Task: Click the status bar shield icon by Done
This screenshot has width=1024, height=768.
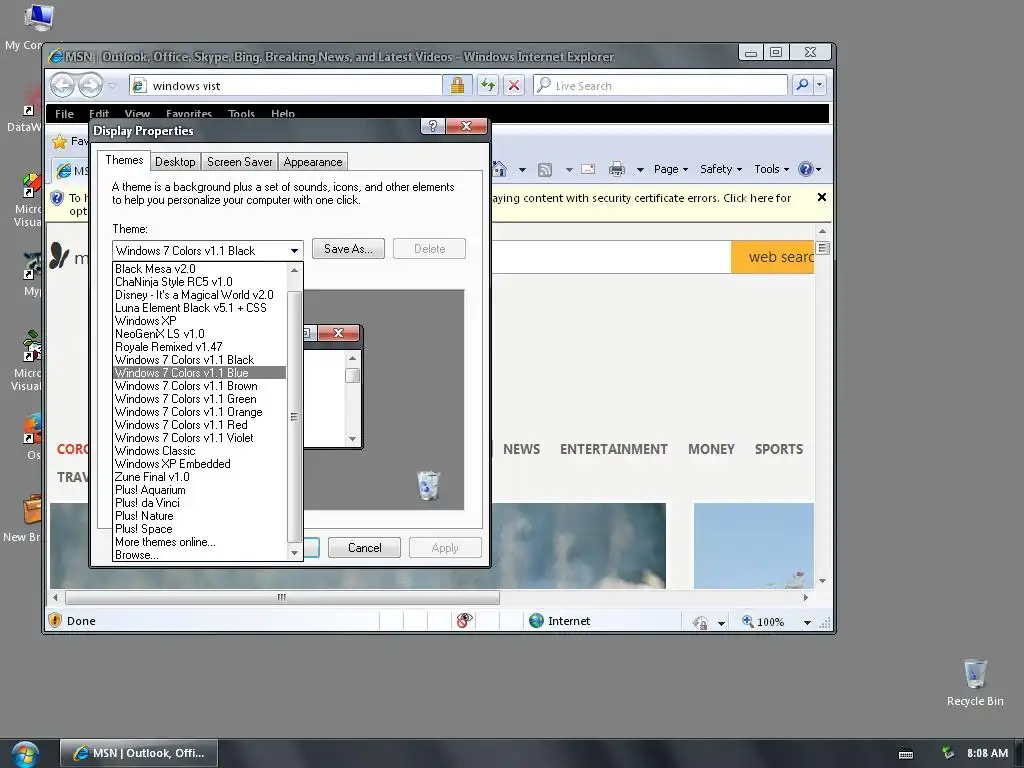Action: [56, 620]
